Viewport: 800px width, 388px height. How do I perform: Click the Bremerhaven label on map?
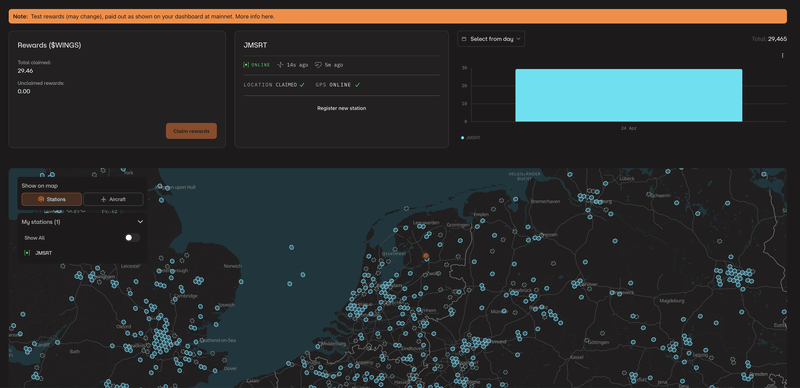(545, 201)
